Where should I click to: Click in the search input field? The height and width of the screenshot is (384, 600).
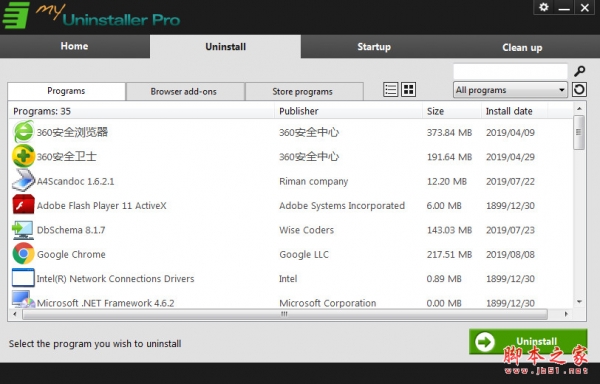click(x=510, y=71)
